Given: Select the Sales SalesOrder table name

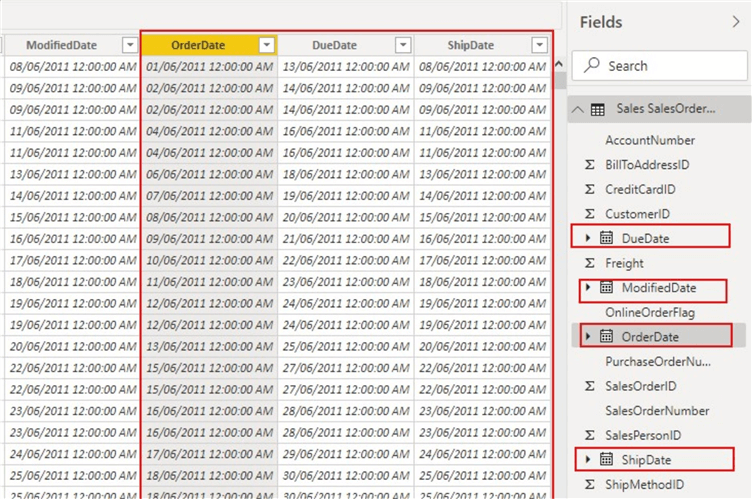Looking at the screenshot, I should pyautogui.click(x=666, y=109).
